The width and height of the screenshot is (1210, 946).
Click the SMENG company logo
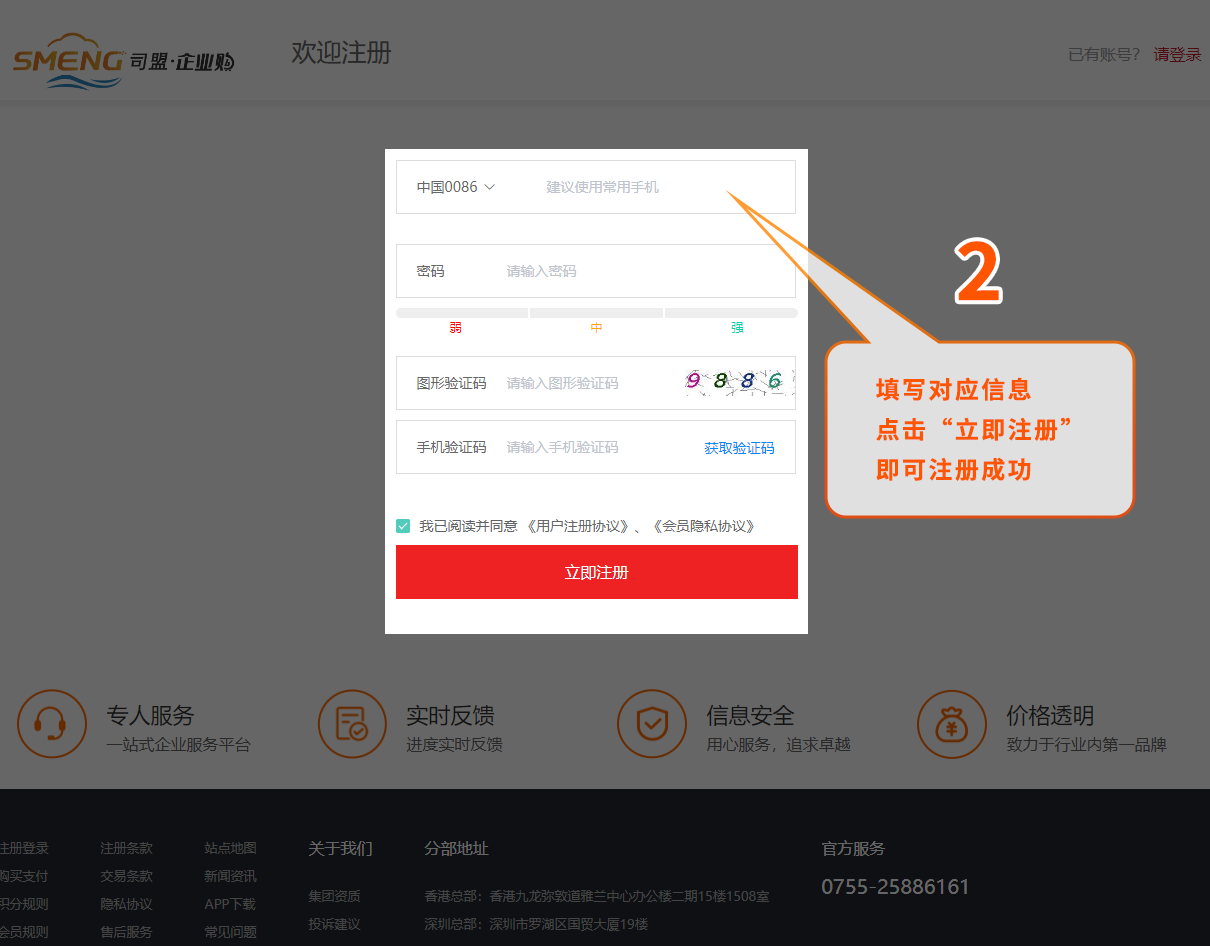coord(123,62)
